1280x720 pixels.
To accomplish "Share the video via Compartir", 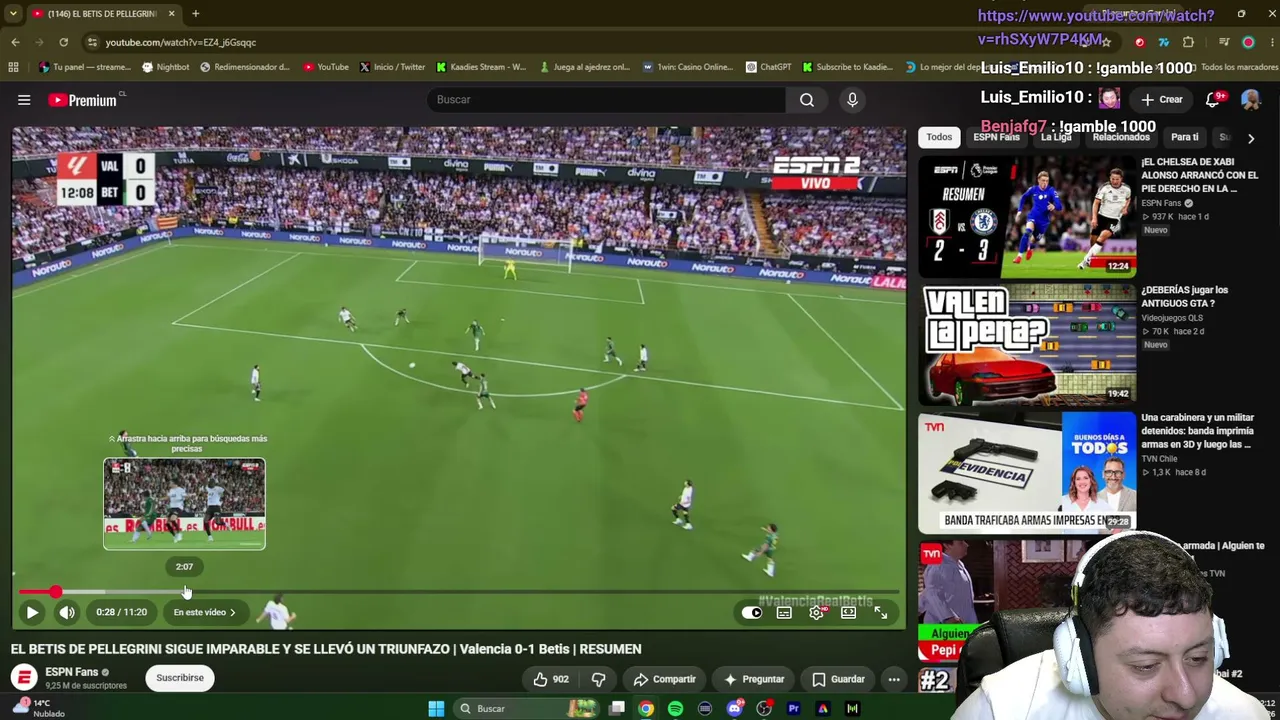I will (664, 679).
